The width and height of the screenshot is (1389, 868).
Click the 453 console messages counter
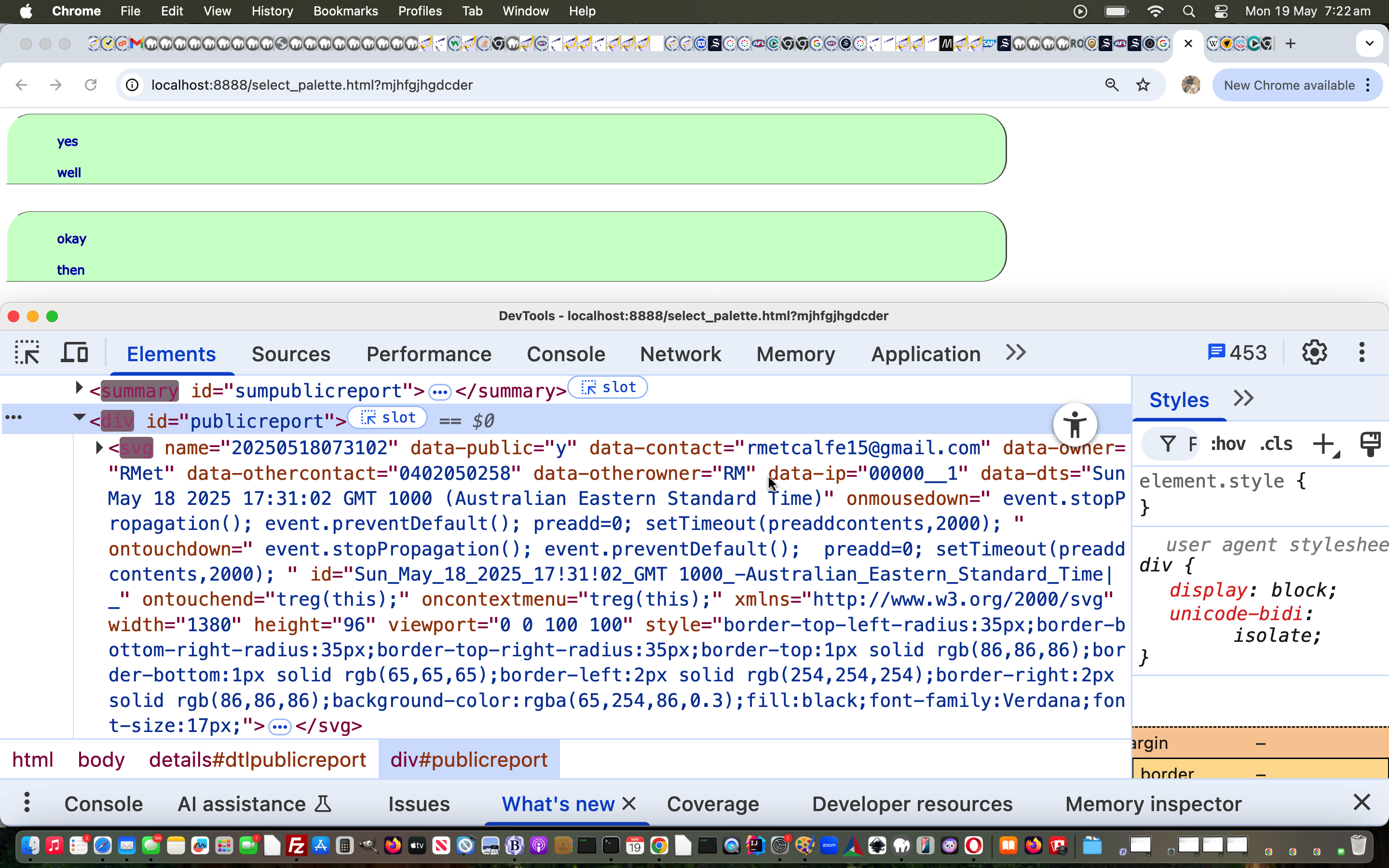[1237, 353]
